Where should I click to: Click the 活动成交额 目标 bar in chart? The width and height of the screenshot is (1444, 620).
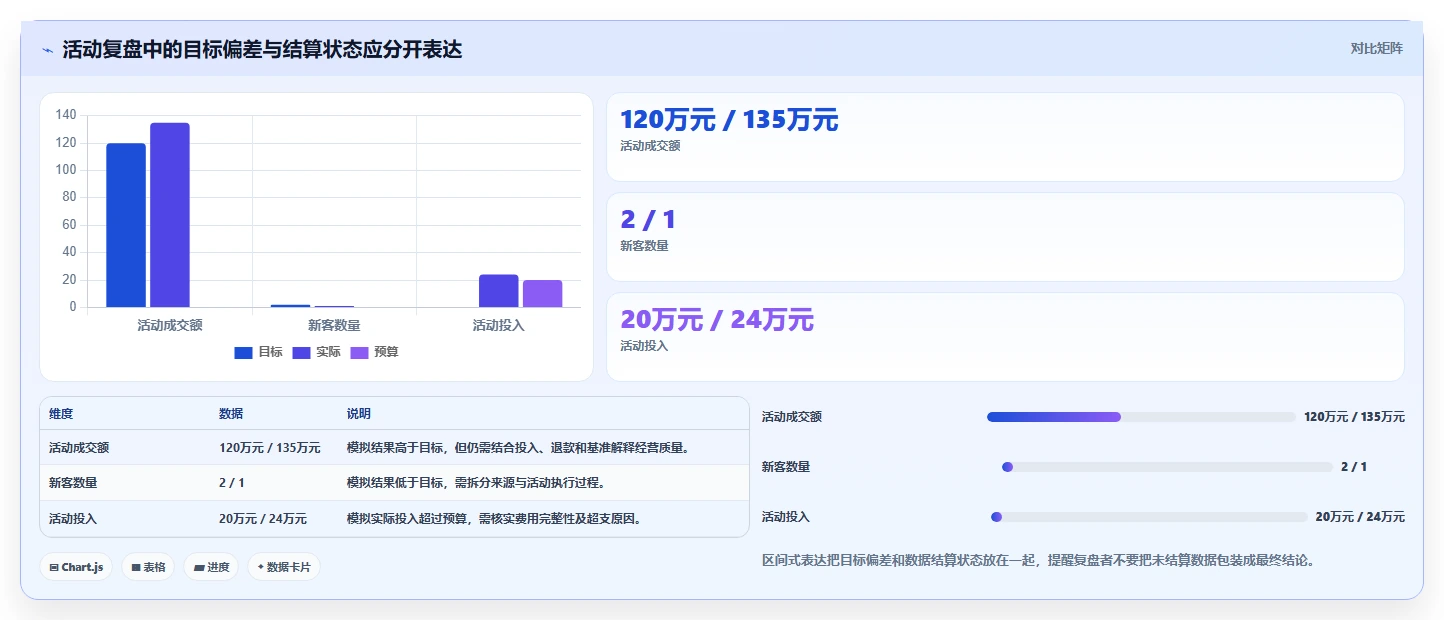click(x=126, y=225)
